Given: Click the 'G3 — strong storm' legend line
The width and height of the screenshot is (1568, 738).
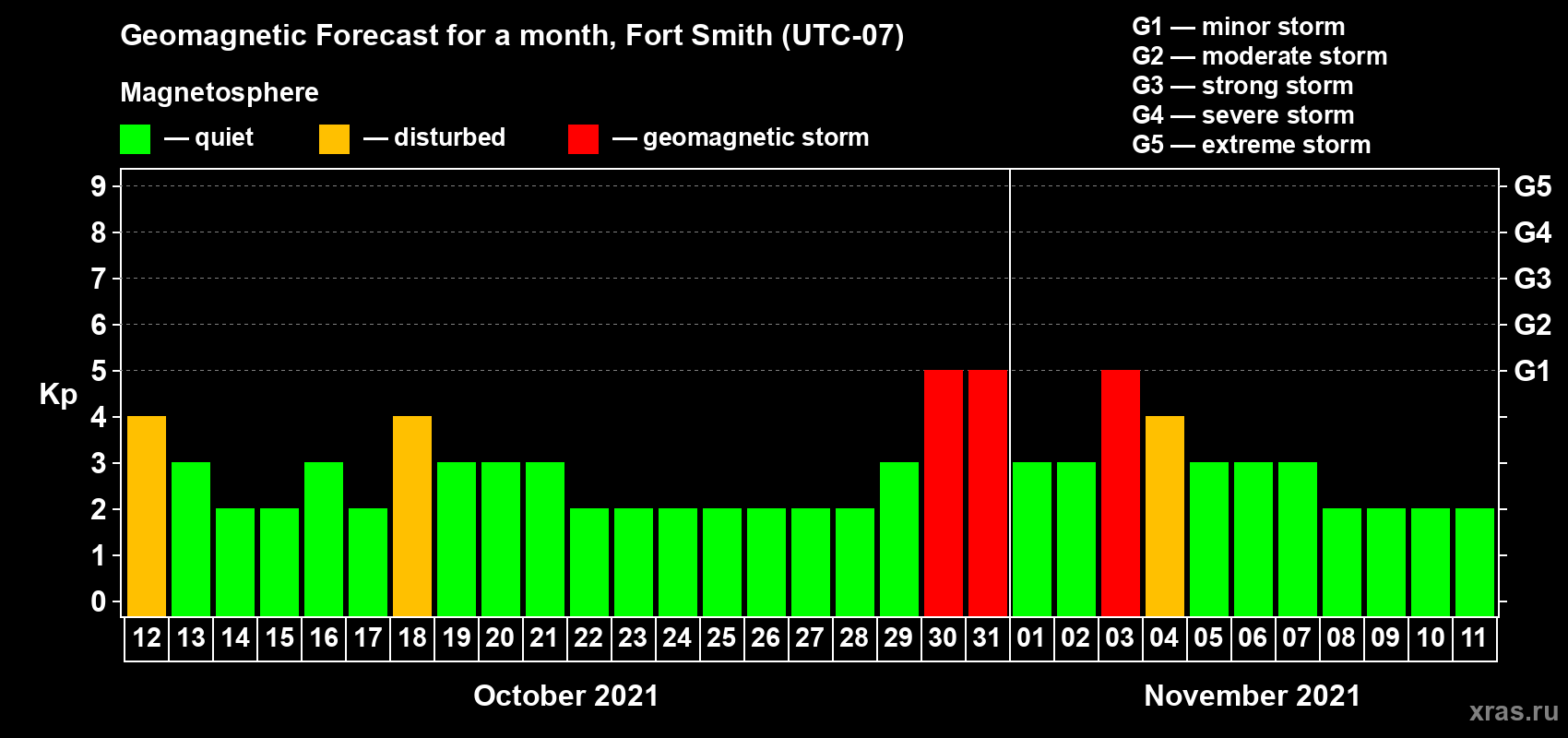Looking at the screenshot, I should pos(1242,86).
